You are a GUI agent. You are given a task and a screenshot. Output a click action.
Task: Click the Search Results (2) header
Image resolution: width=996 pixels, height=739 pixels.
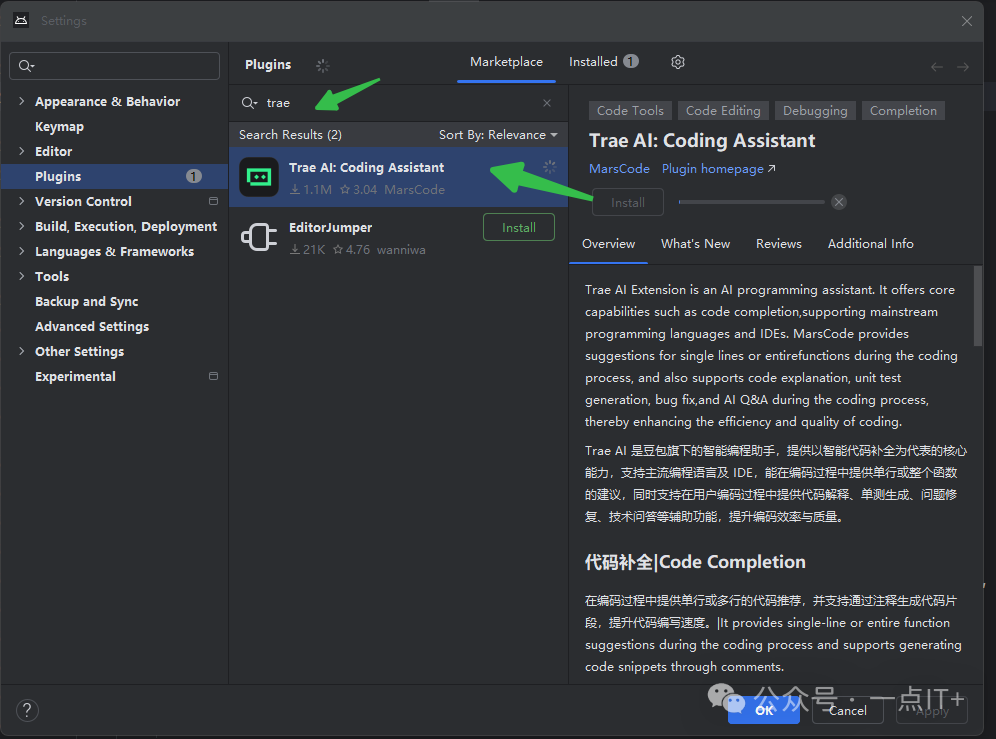[290, 135]
